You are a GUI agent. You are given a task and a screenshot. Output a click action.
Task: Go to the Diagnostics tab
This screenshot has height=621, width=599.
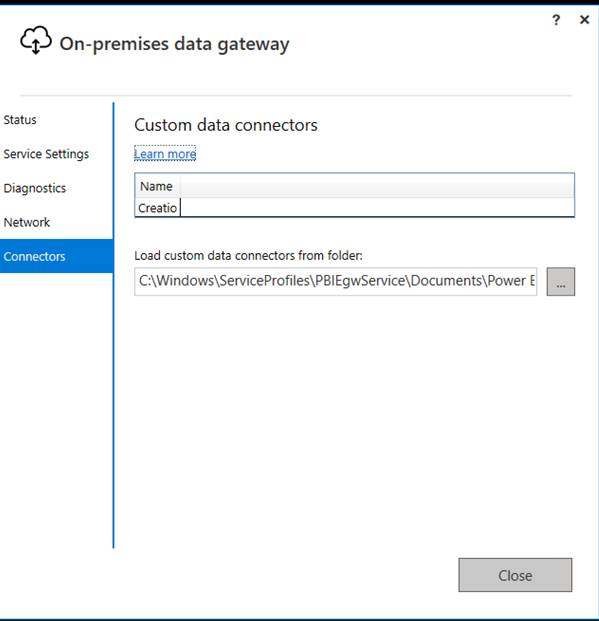[34, 188]
